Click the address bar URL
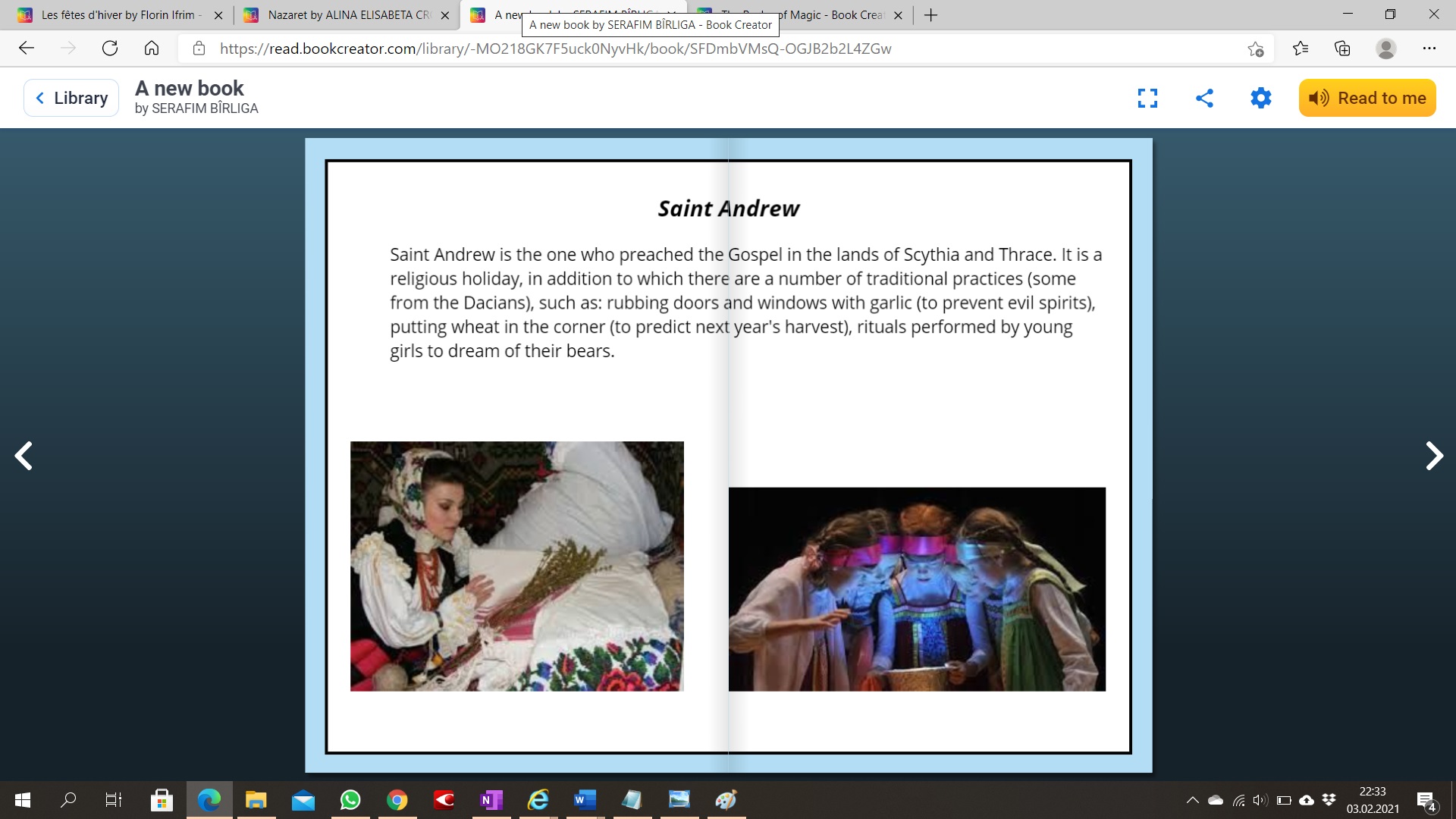 555,49
